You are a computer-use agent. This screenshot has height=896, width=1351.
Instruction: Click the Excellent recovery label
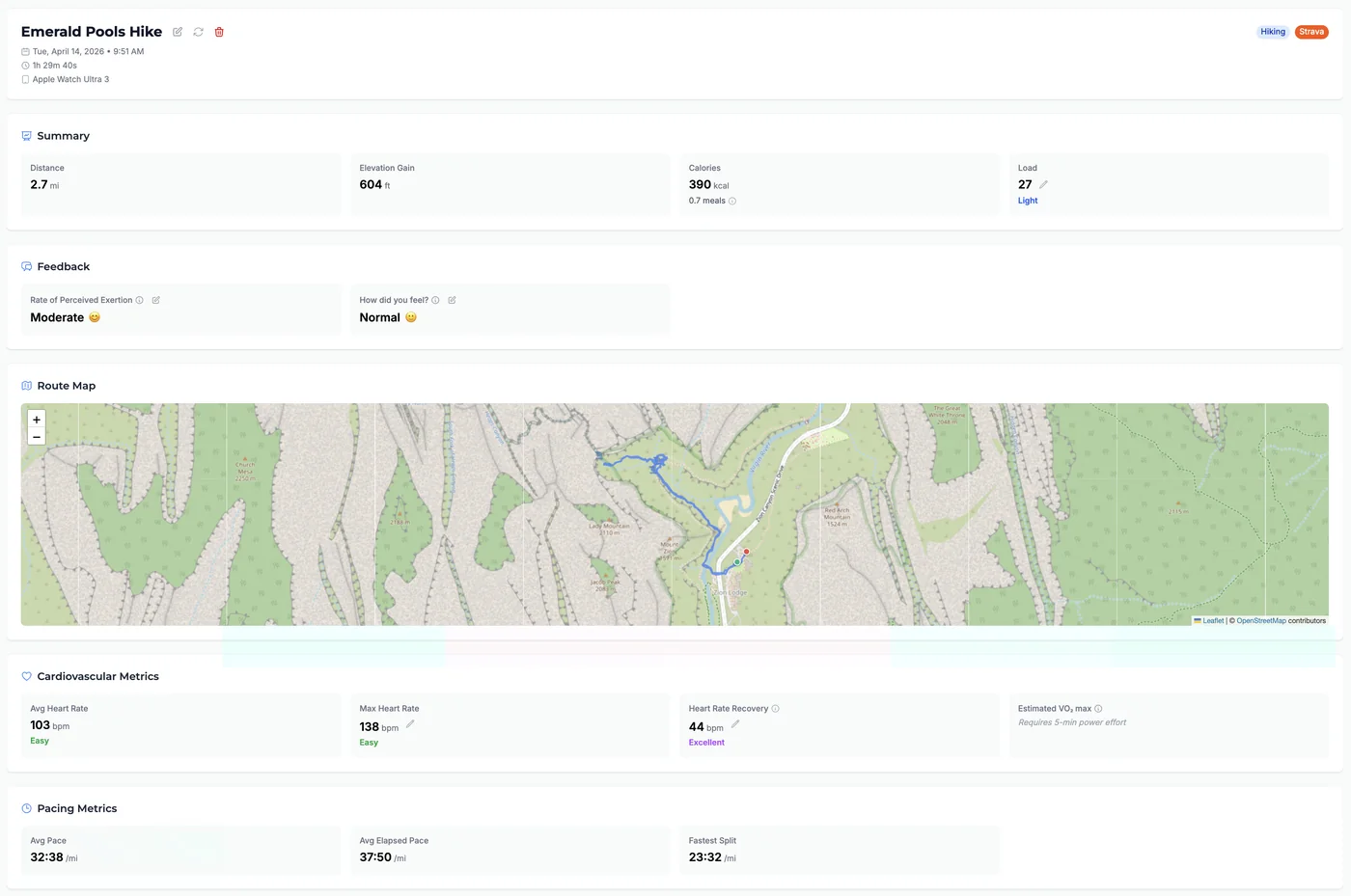706,743
